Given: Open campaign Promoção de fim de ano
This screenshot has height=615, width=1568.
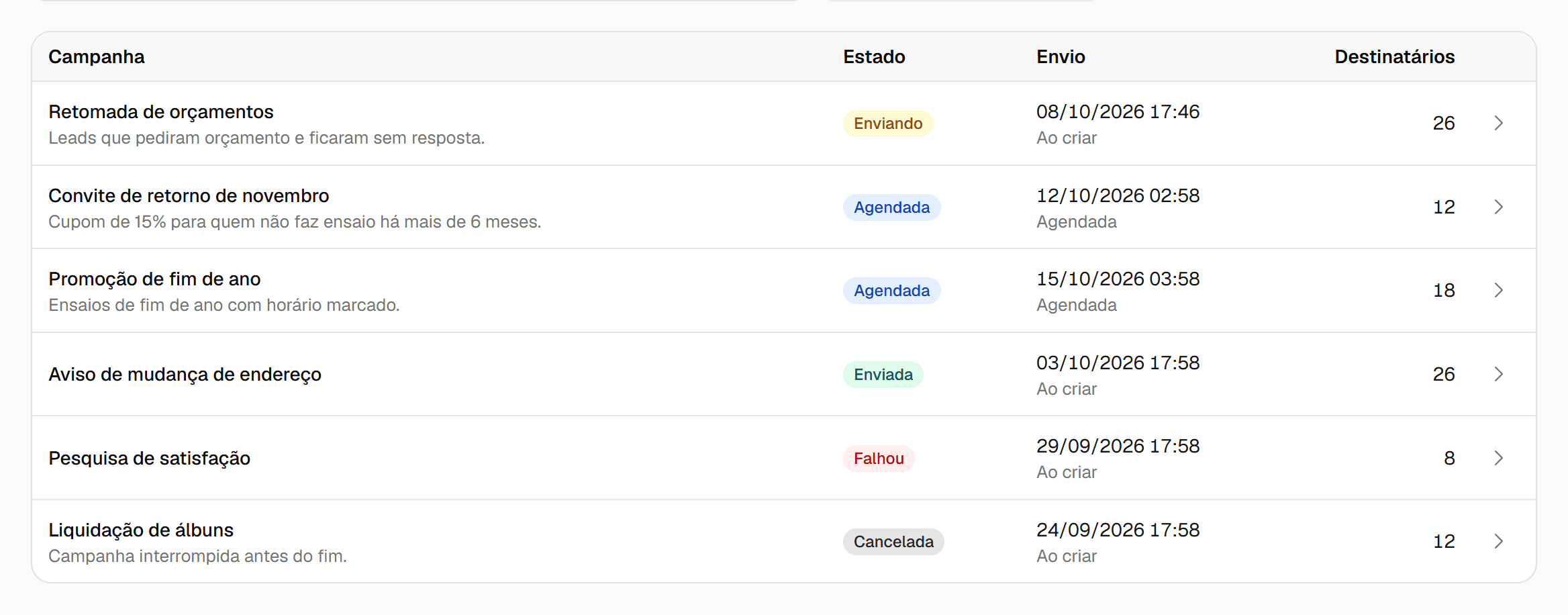Looking at the screenshot, I should pyautogui.click(x=154, y=279).
